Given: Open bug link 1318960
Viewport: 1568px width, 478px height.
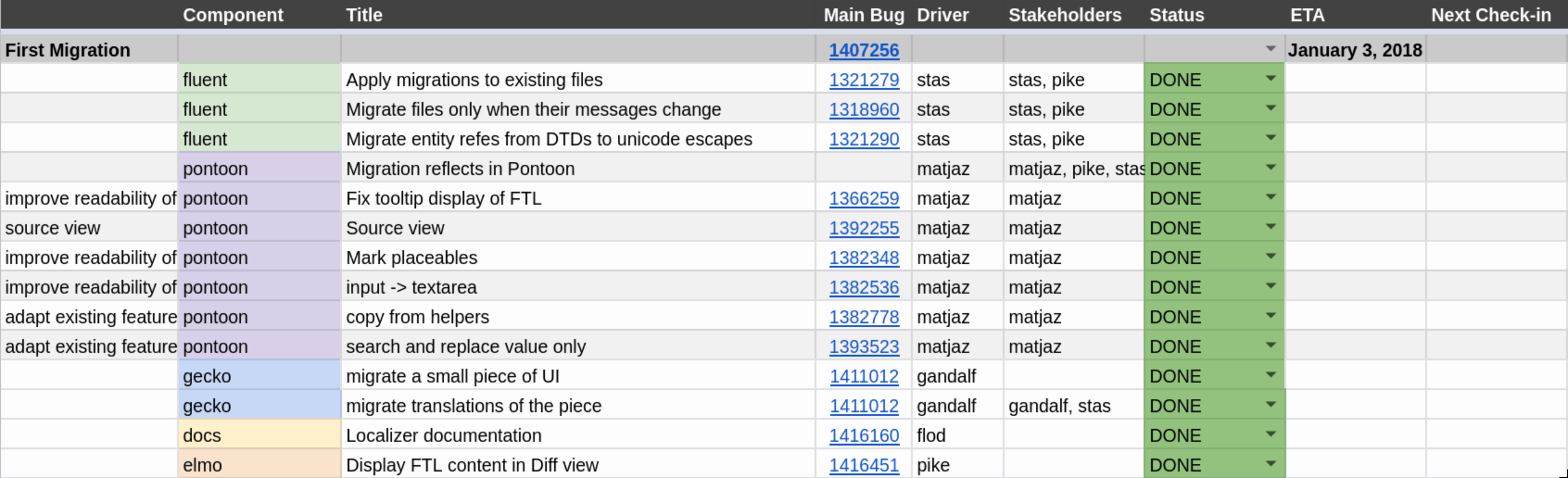Looking at the screenshot, I should [x=864, y=109].
